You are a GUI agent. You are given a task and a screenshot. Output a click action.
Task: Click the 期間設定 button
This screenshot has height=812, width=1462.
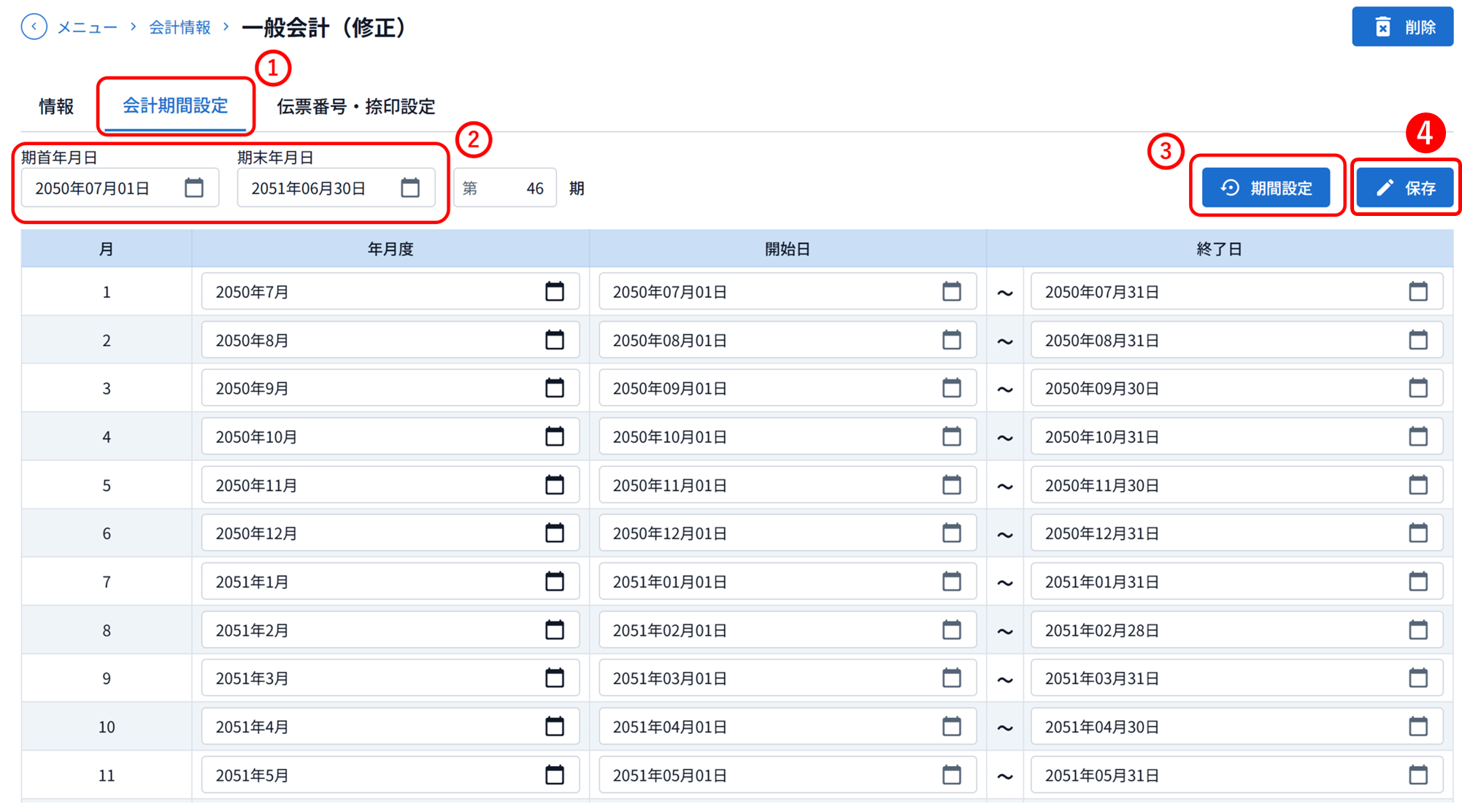1266,187
